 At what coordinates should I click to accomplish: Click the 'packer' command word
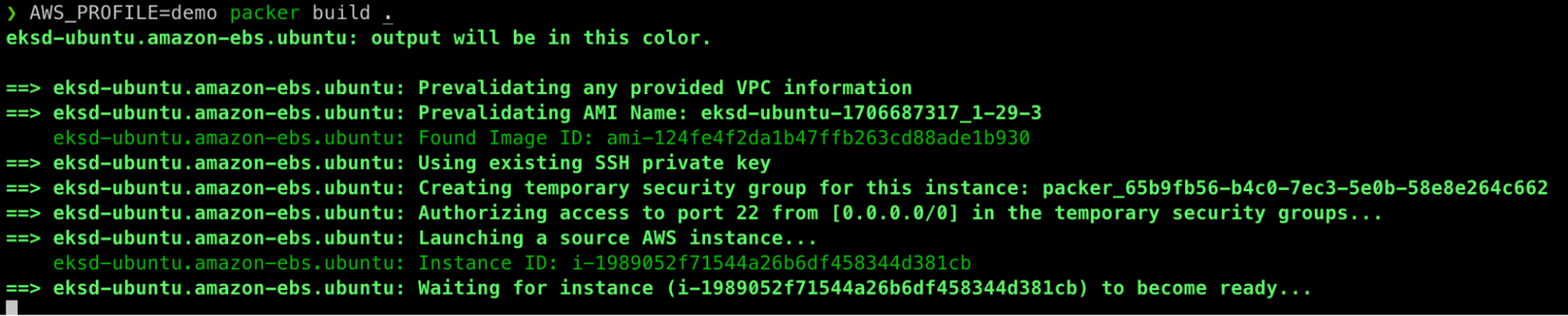[265, 13]
